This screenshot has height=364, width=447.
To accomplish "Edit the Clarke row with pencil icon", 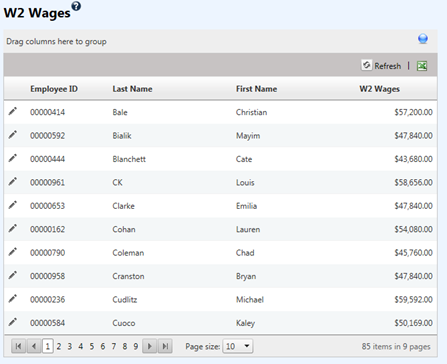I will [13, 205].
